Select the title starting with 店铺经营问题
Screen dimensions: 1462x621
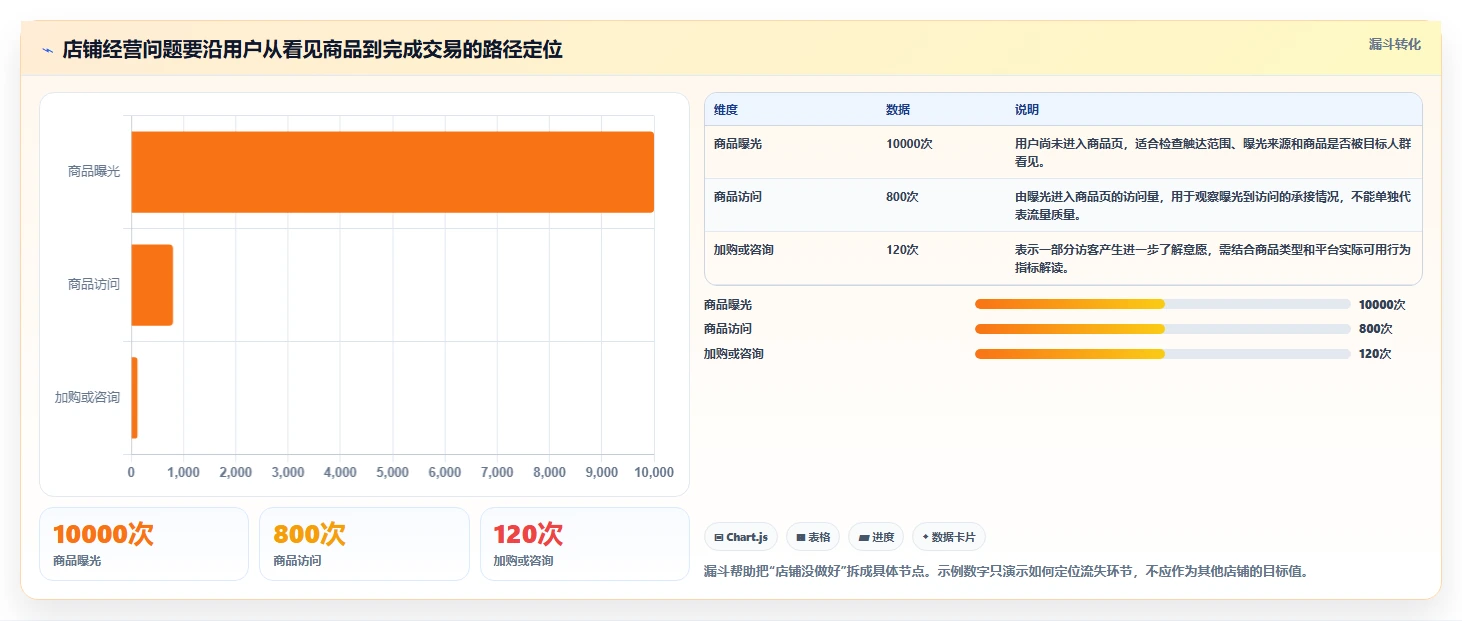312,50
